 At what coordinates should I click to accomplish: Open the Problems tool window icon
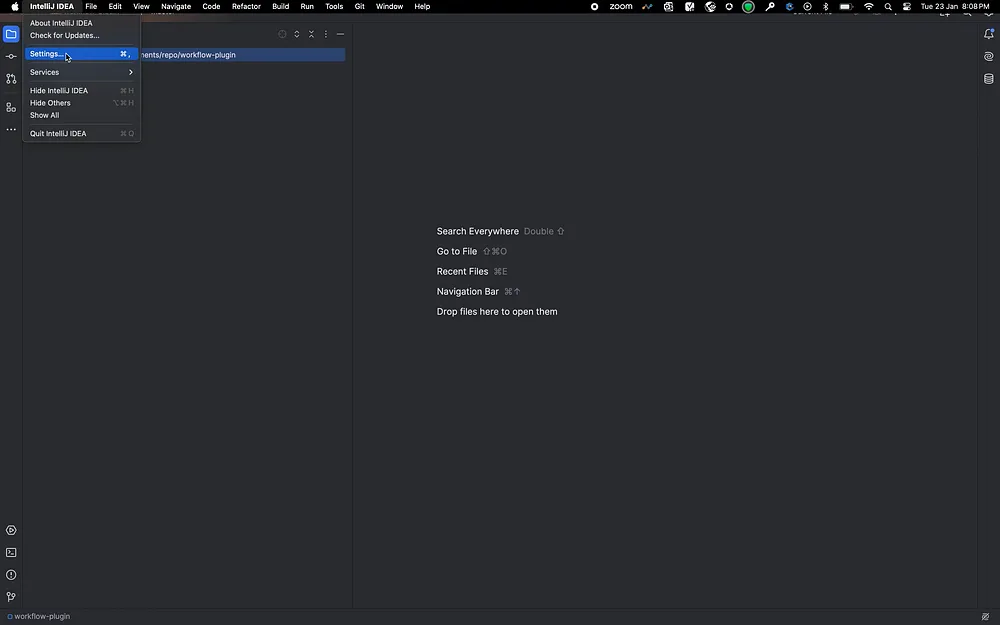click(x=11, y=575)
